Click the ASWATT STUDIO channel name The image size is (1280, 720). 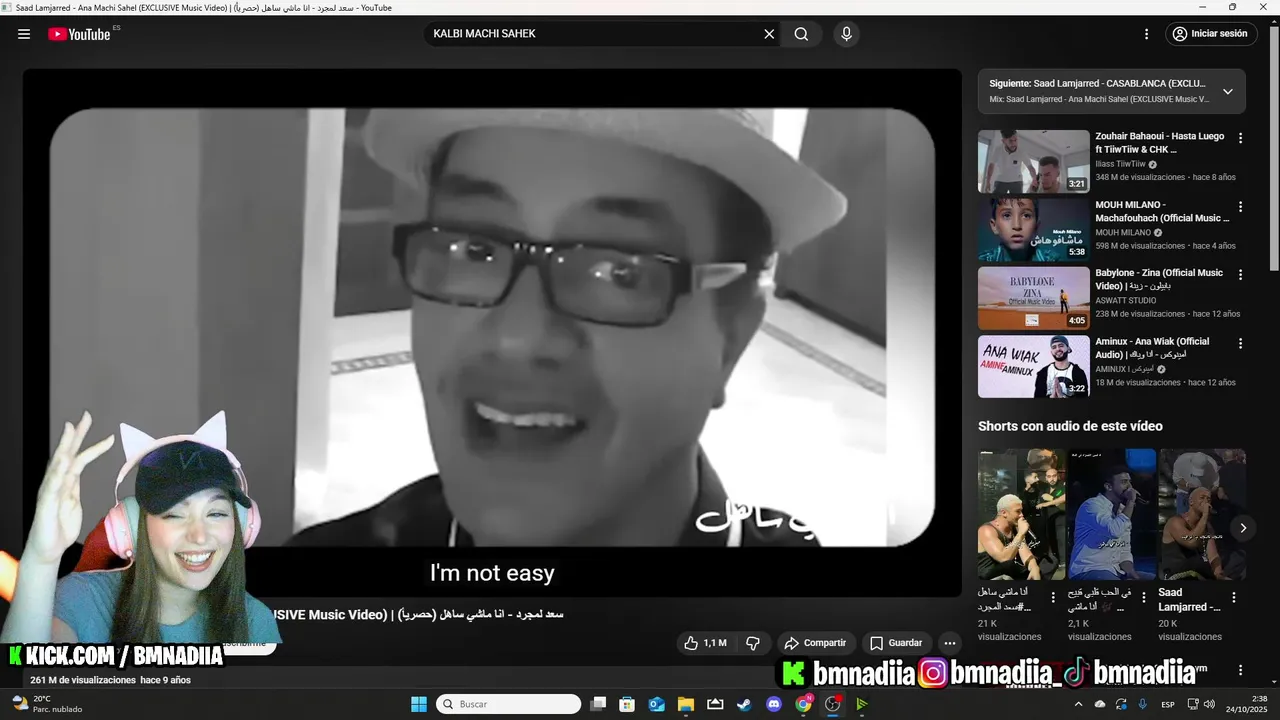[x=1126, y=300]
